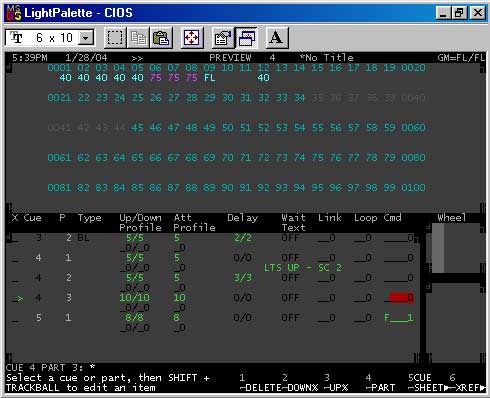
Task: Click the Wheel column header
Action: click(452, 218)
